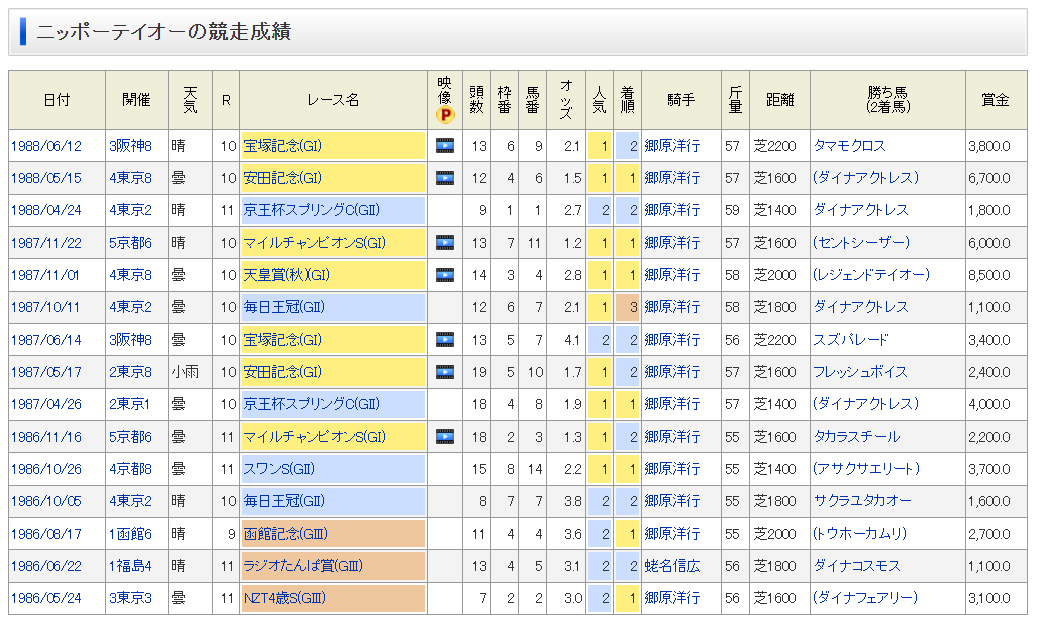Open video icon for 1987/05/17 安田記念
The image size is (1038, 624).
pos(445,372)
